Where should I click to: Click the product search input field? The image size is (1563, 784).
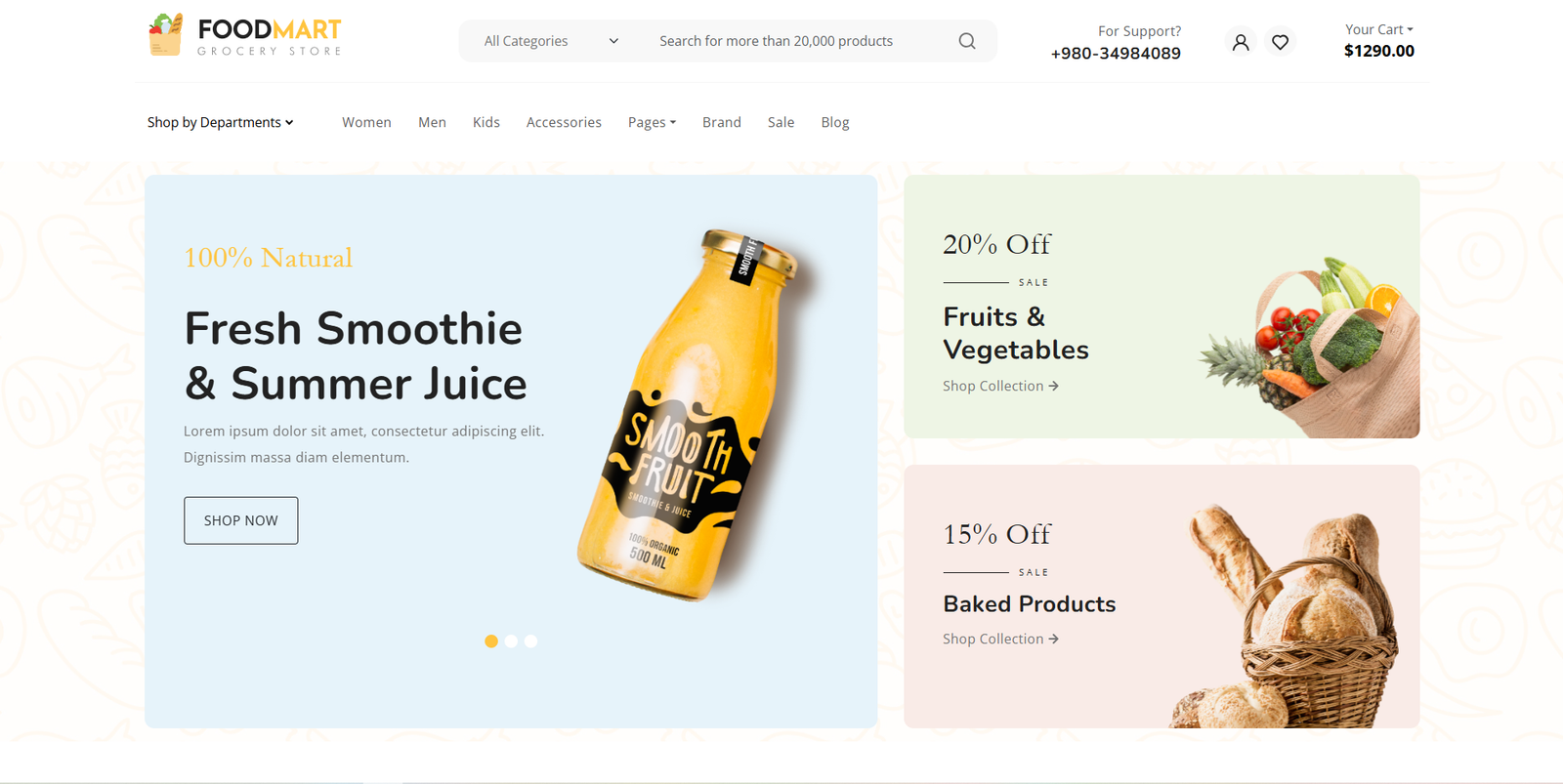pos(796,41)
